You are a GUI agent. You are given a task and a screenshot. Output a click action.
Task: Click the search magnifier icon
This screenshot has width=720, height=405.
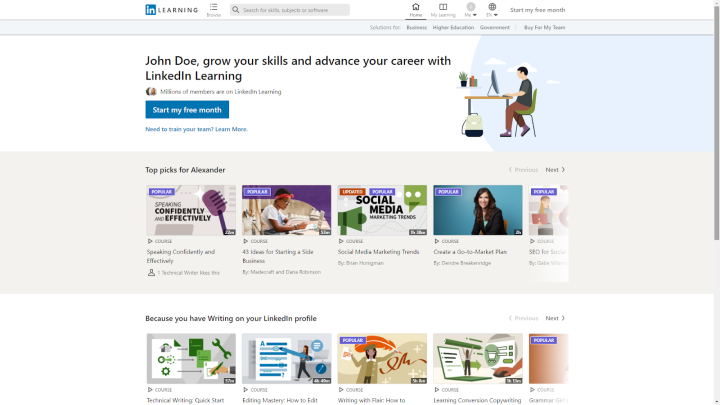(x=236, y=10)
